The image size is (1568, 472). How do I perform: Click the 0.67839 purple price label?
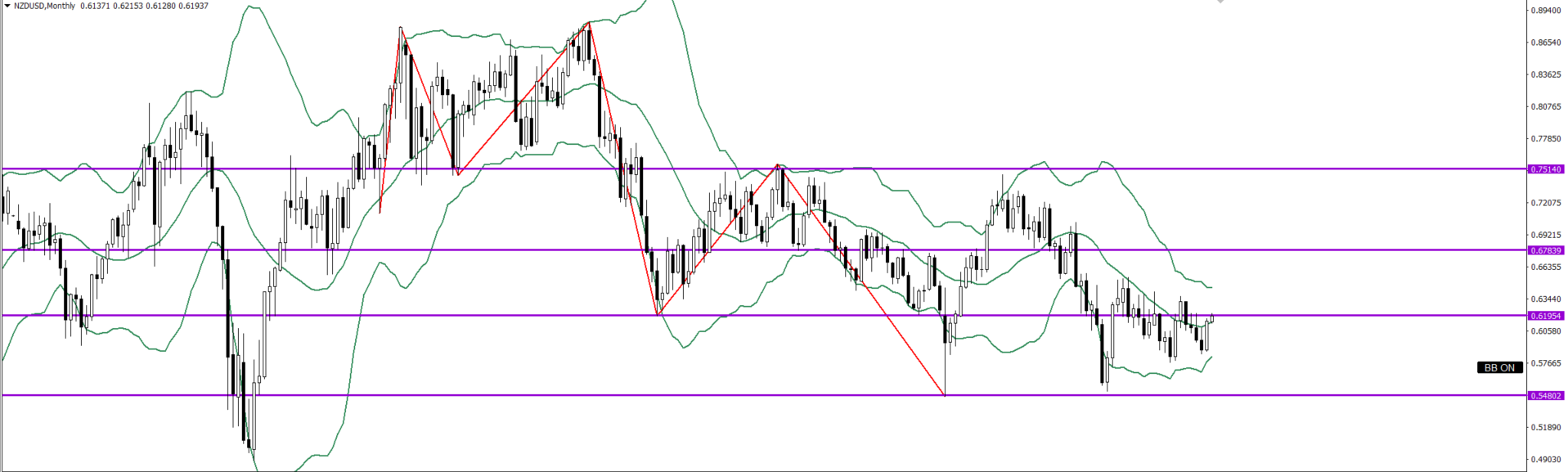point(1545,250)
